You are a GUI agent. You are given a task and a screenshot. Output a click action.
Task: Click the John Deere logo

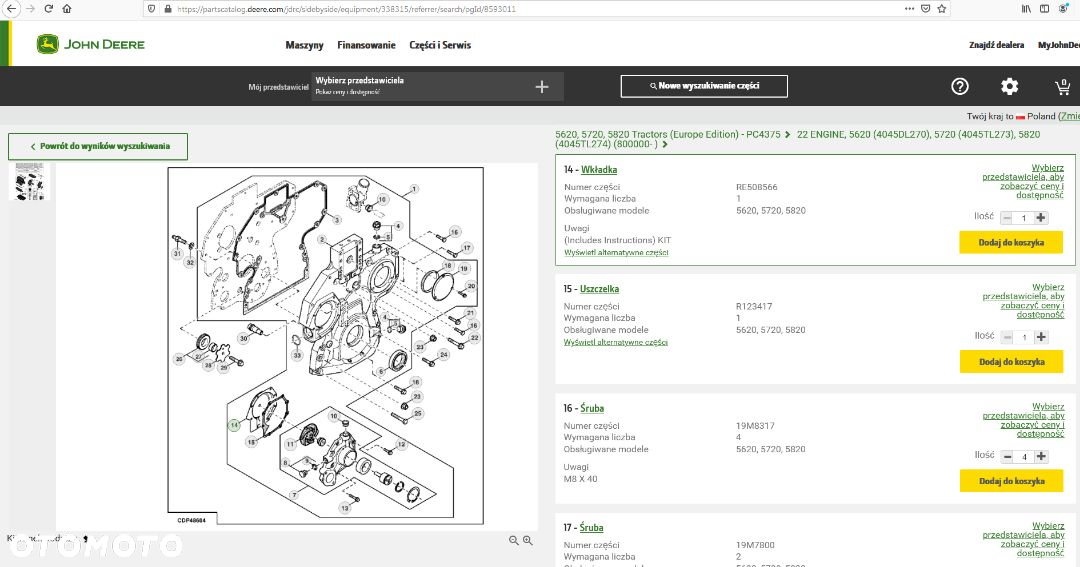point(90,45)
